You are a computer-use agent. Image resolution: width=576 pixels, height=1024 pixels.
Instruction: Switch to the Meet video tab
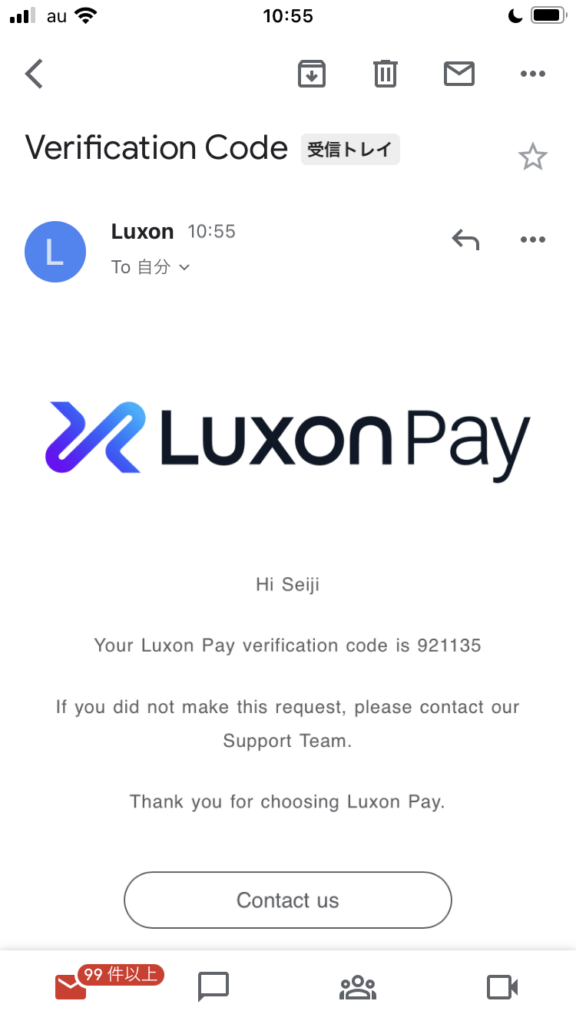point(502,987)
